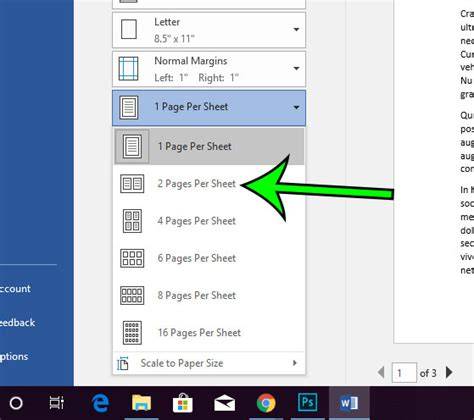Expand the Letter paper size dropdown

pyautogui.click(x=209, y=30)
